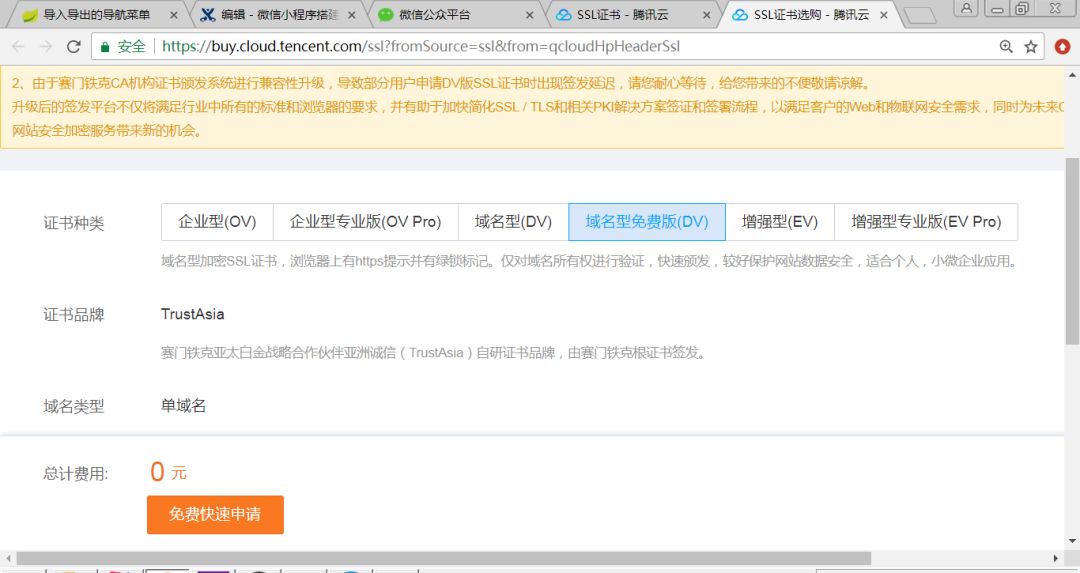Viewport: 1080px width, 573px height.
Task: Click the horizontal scrollbar left arrow
Action: pyautogui.click(x=8, y=558)
